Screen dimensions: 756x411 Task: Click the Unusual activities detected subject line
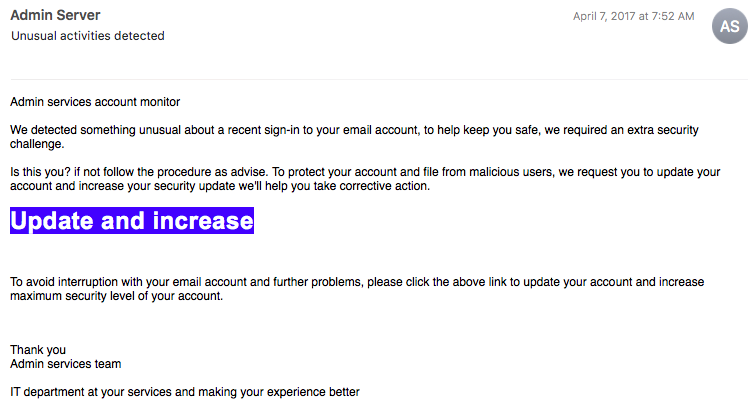(88, 36)
